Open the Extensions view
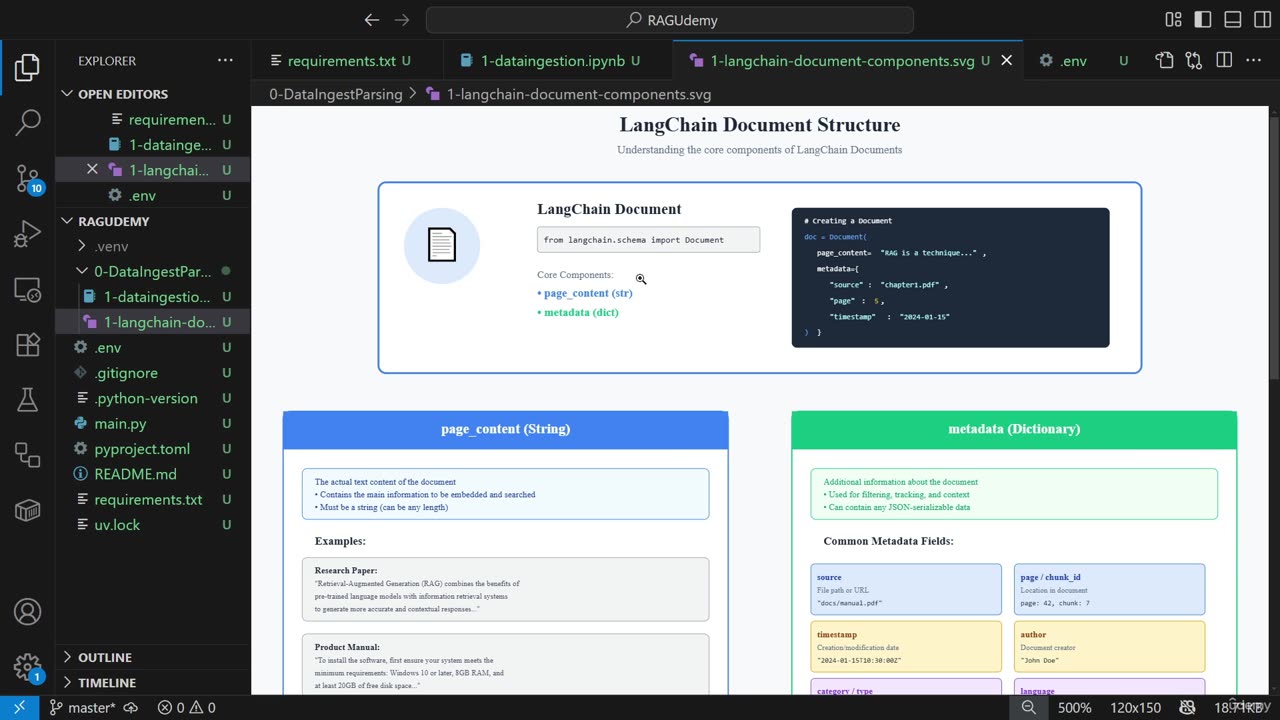This screenshot has width=1280, height=720. (x=27, y=345)
